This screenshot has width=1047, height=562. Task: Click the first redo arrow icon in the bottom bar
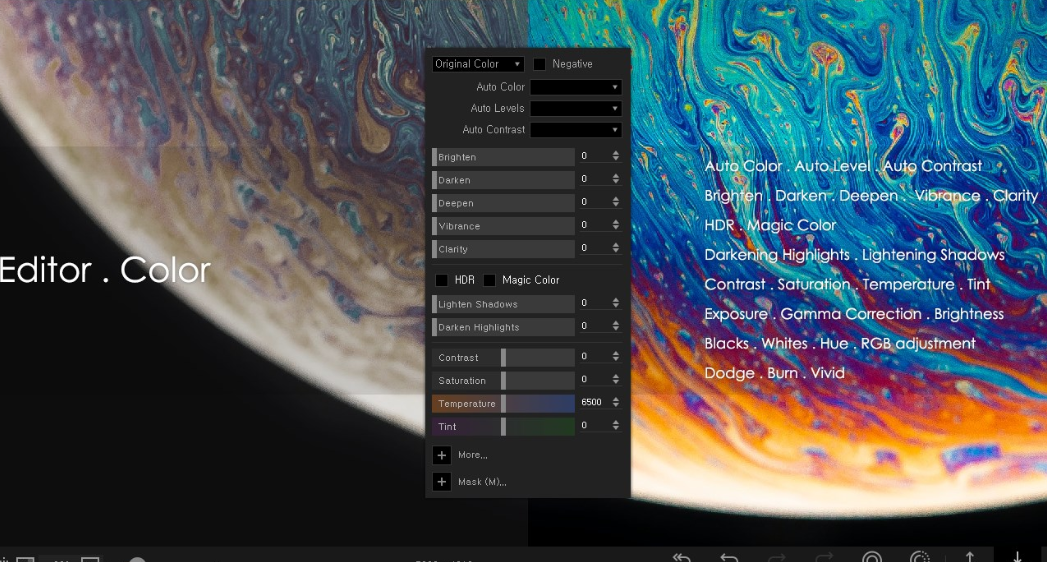(x=777, y=557)
